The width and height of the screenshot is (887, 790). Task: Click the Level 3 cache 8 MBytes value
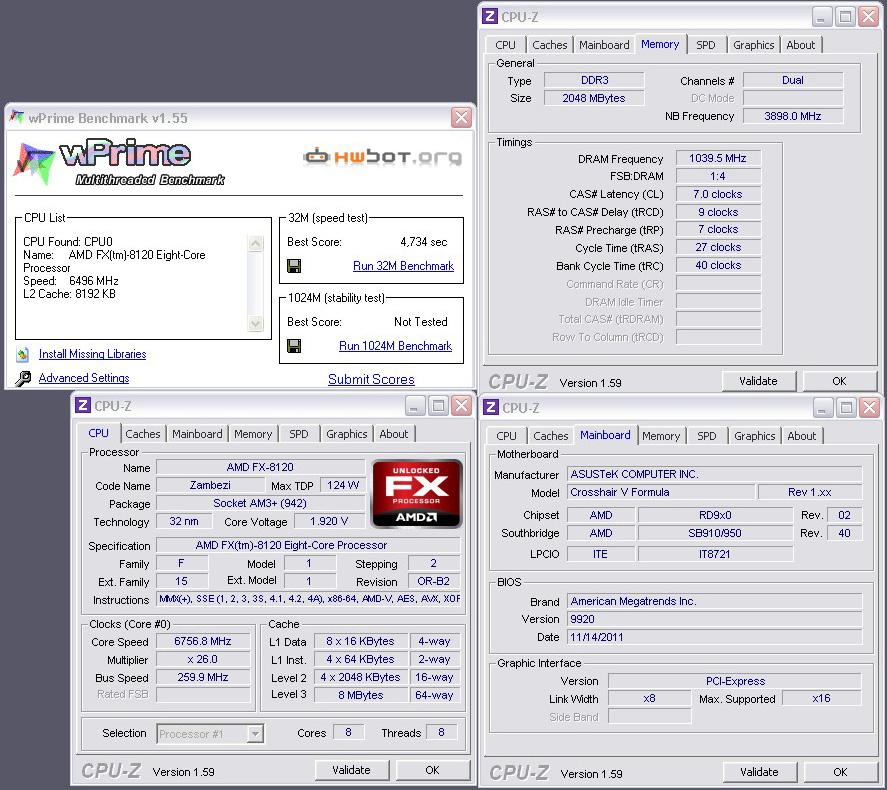(x=360, y=695)
